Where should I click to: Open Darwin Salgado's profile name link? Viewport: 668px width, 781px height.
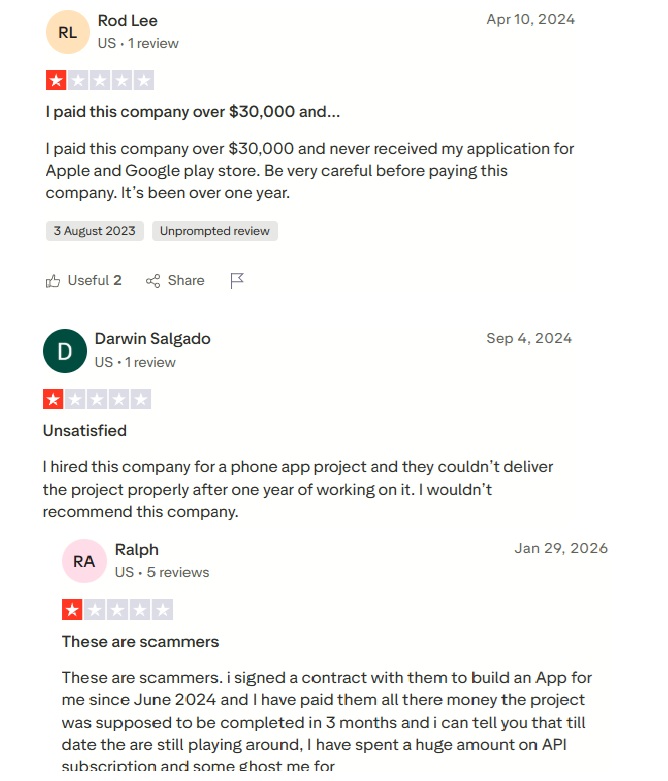click(153, 339)
